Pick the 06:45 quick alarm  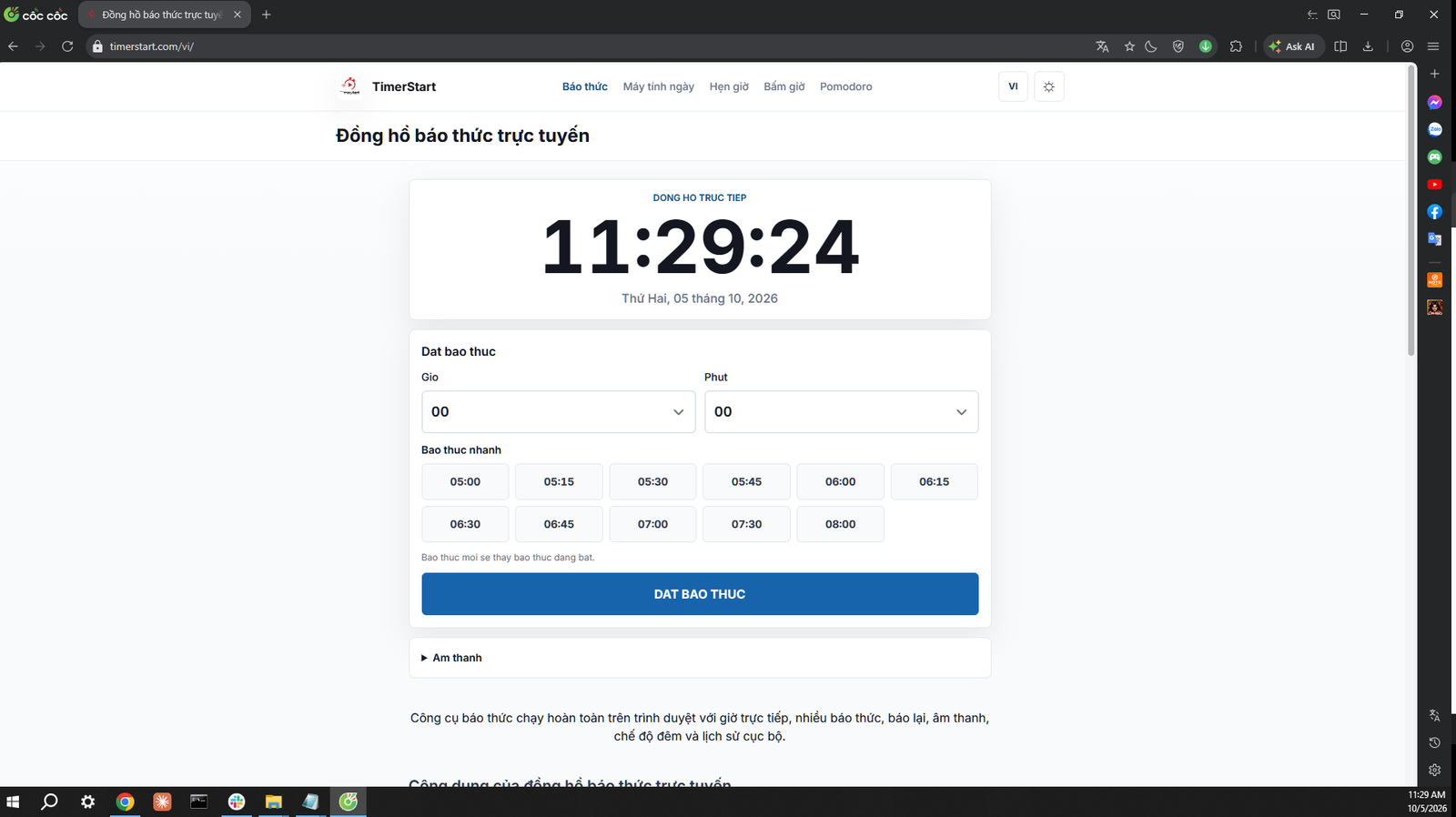pyautogui.click(x=559, y=524)
